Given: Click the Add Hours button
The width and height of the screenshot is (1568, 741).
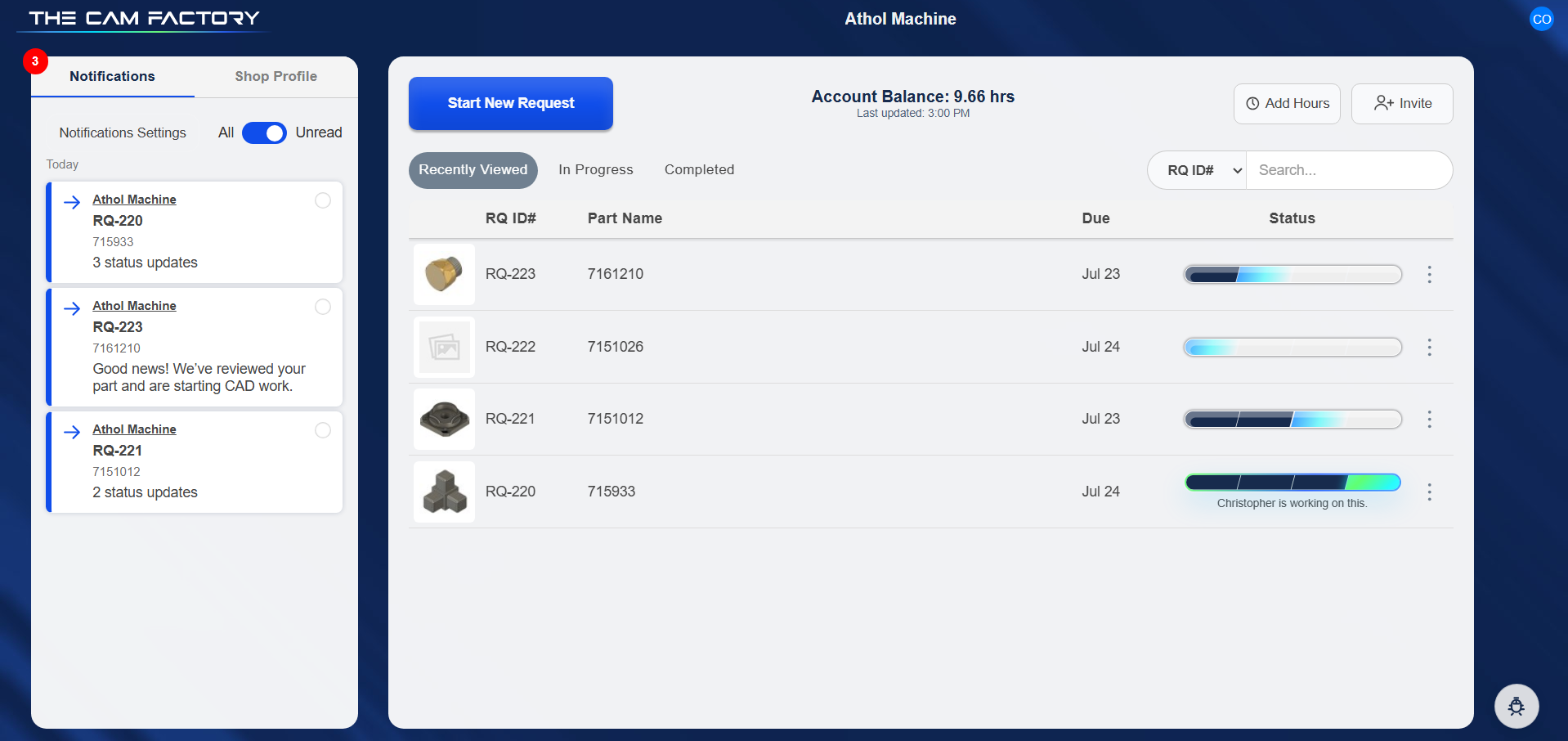Looking at the screenshot, I should click(x=1287, y=104).
